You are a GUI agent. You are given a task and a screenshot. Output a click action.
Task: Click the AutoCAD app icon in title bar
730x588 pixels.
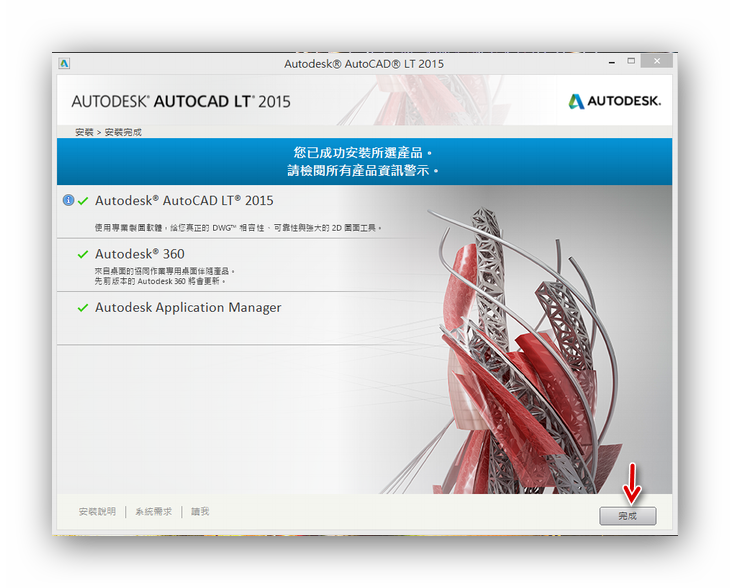(64, 63)
